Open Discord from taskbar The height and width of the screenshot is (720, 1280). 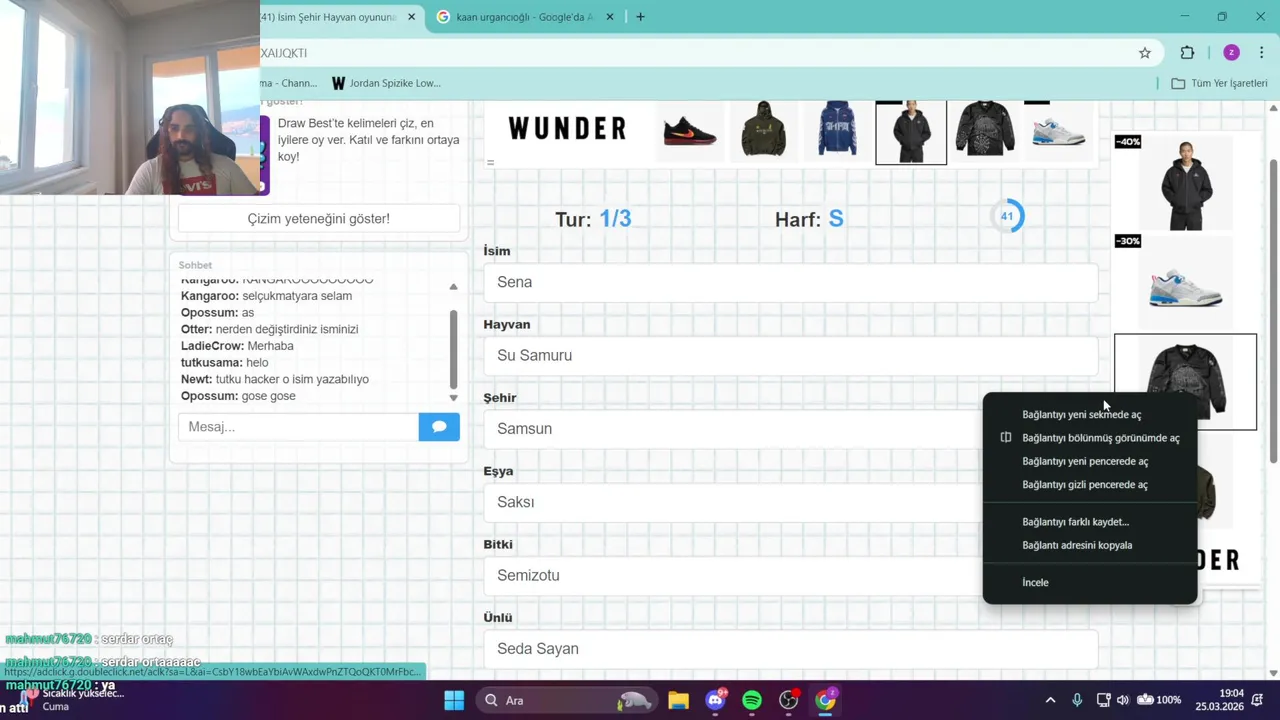(x=715, y=700)
